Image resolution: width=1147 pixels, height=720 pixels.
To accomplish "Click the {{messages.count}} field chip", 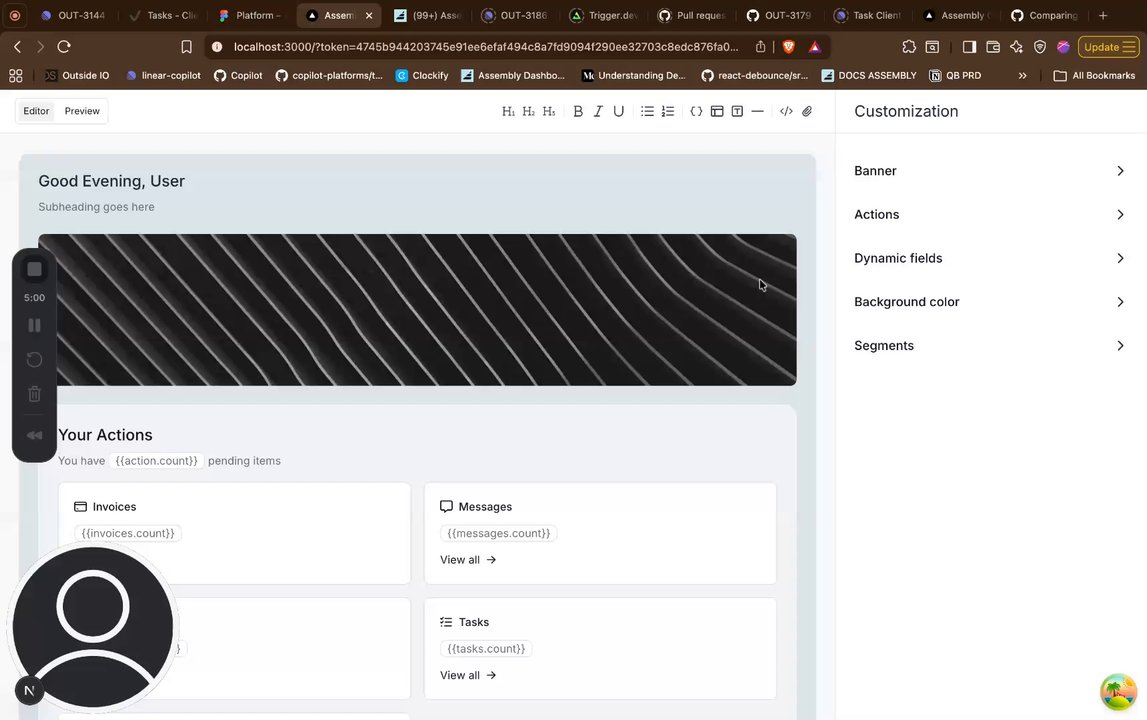I will [499, 533].
